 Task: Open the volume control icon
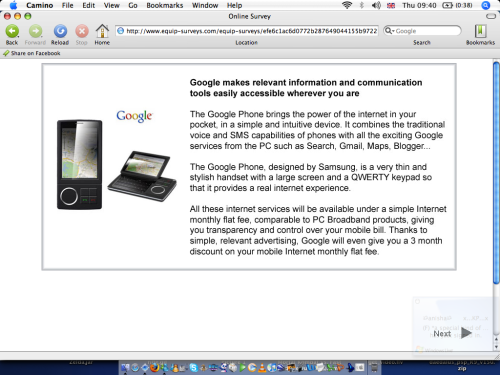coord(376,5)
